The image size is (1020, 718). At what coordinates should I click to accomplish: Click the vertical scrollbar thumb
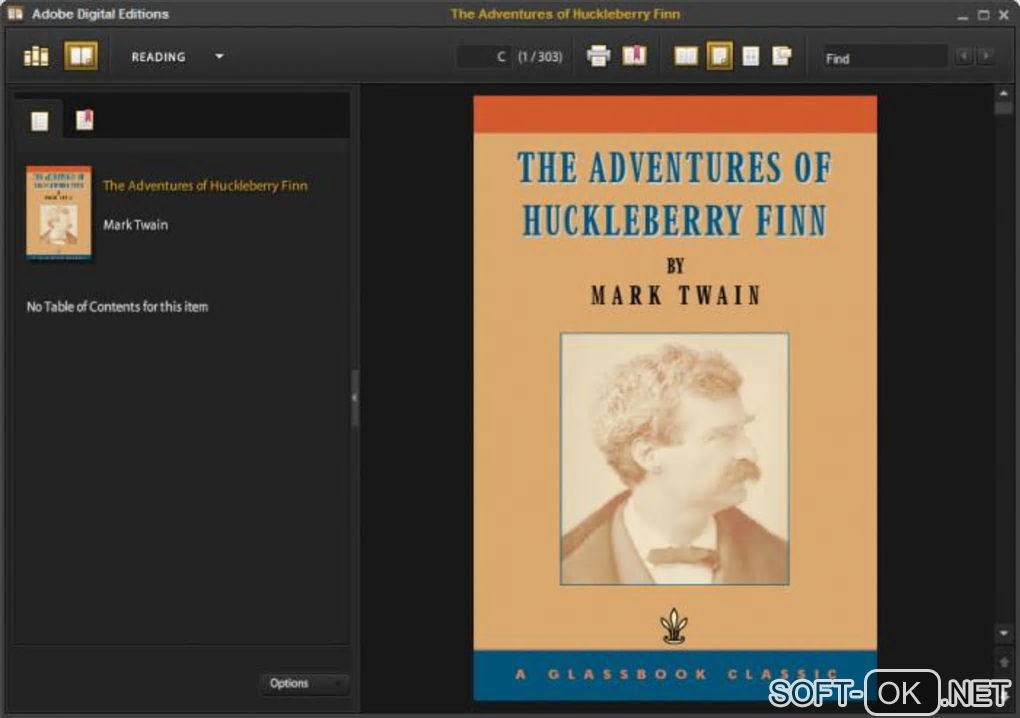pos(1003,109)
